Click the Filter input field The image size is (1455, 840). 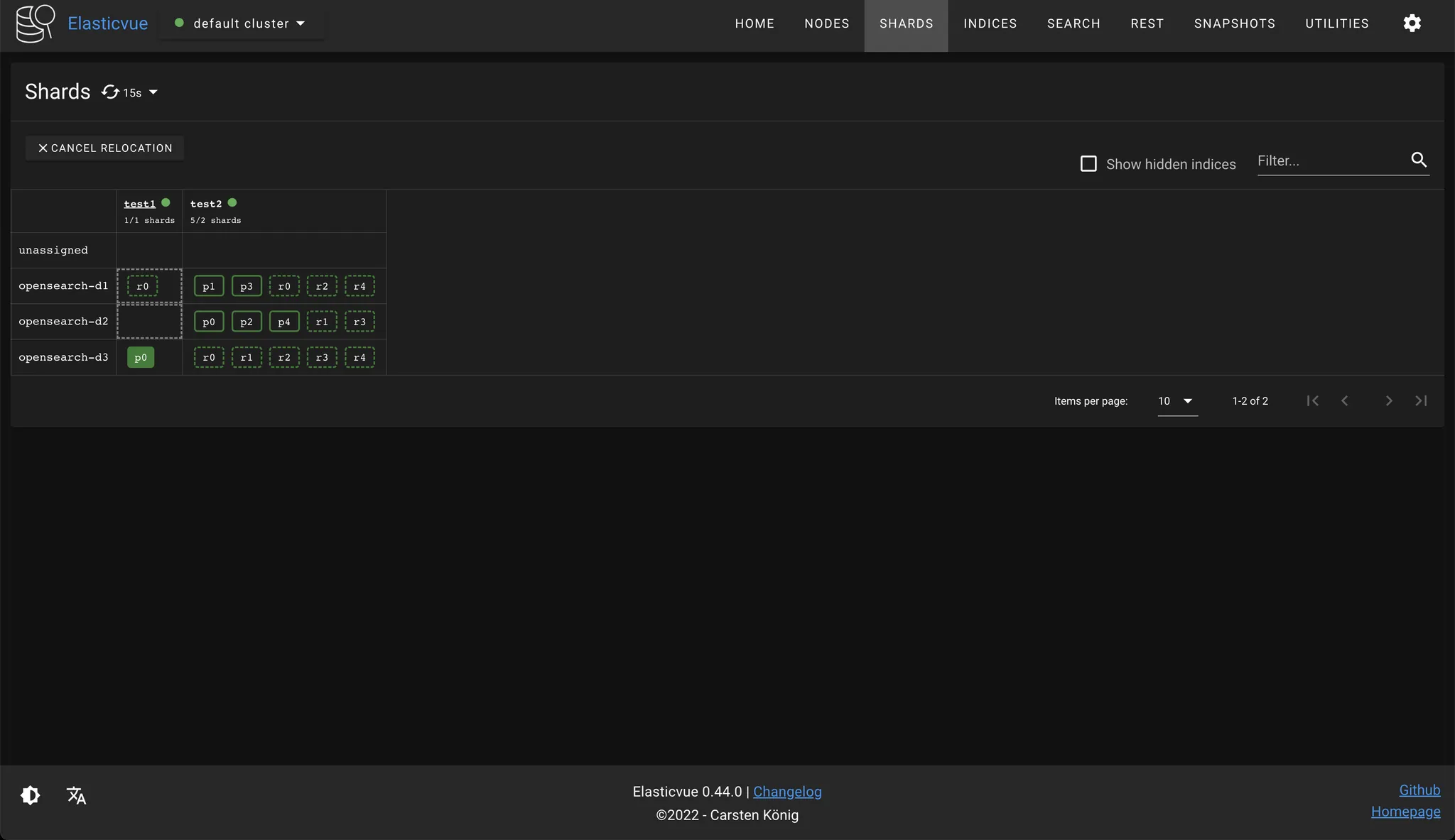pos(1329,161)
